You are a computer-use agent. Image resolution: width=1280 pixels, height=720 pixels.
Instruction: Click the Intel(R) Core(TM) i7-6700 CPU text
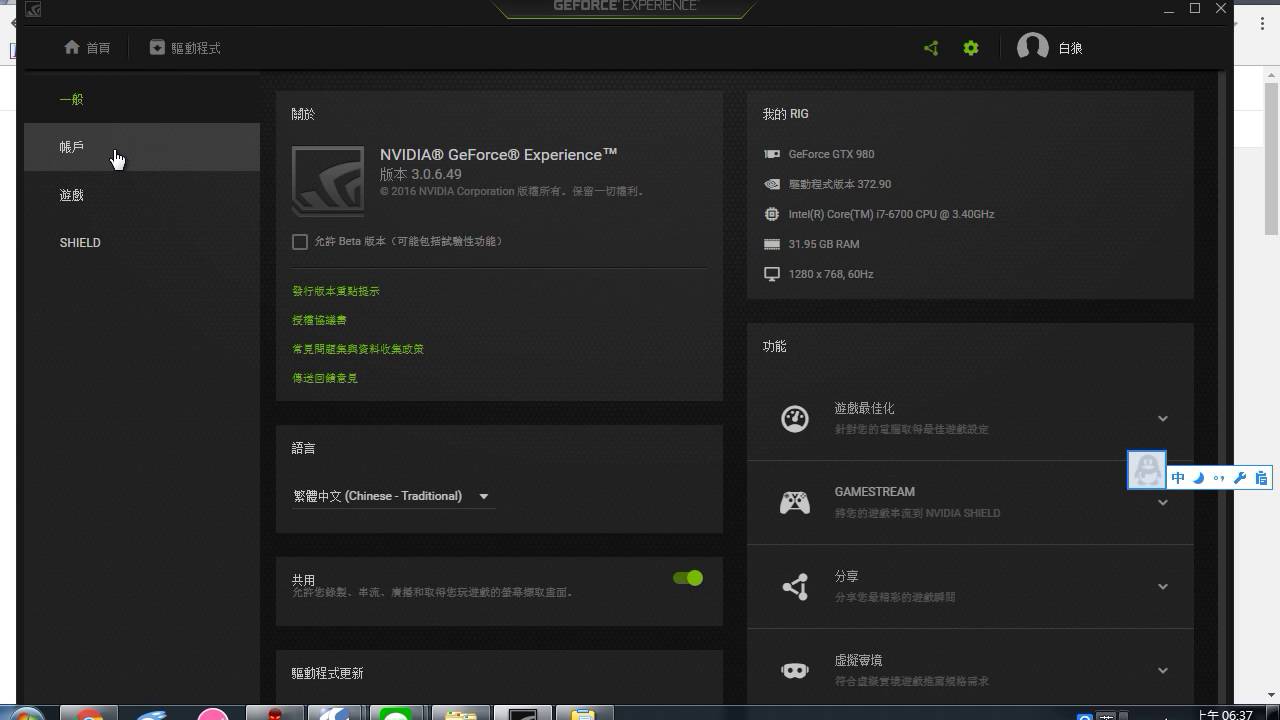(x=891, y=214)
